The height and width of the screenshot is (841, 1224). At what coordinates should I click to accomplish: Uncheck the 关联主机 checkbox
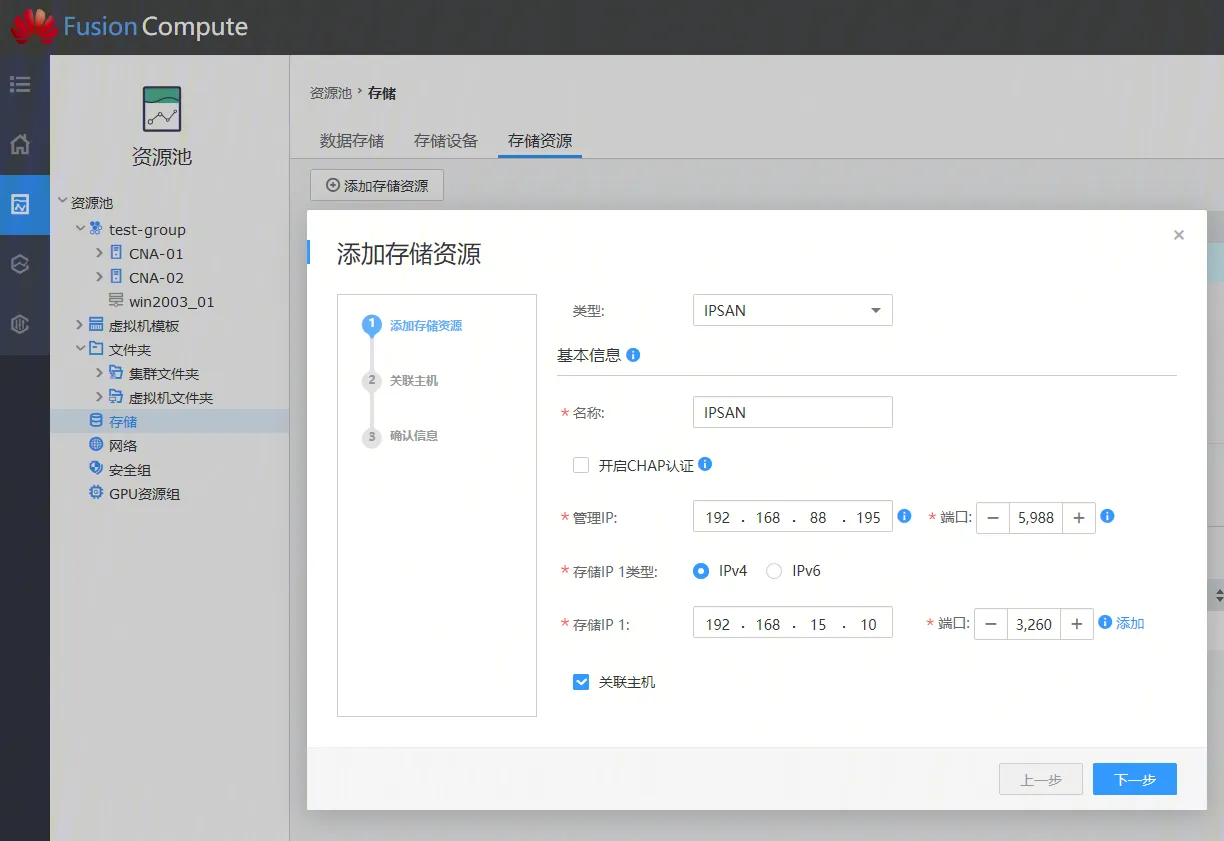(581, 682)
